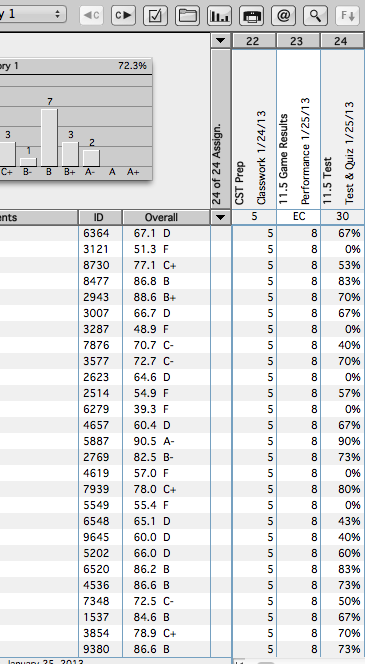Image resolution: width=365 pixels, height=664 pixels.
Task: Click overall grade 39.3 F
Action: (151, 409)
